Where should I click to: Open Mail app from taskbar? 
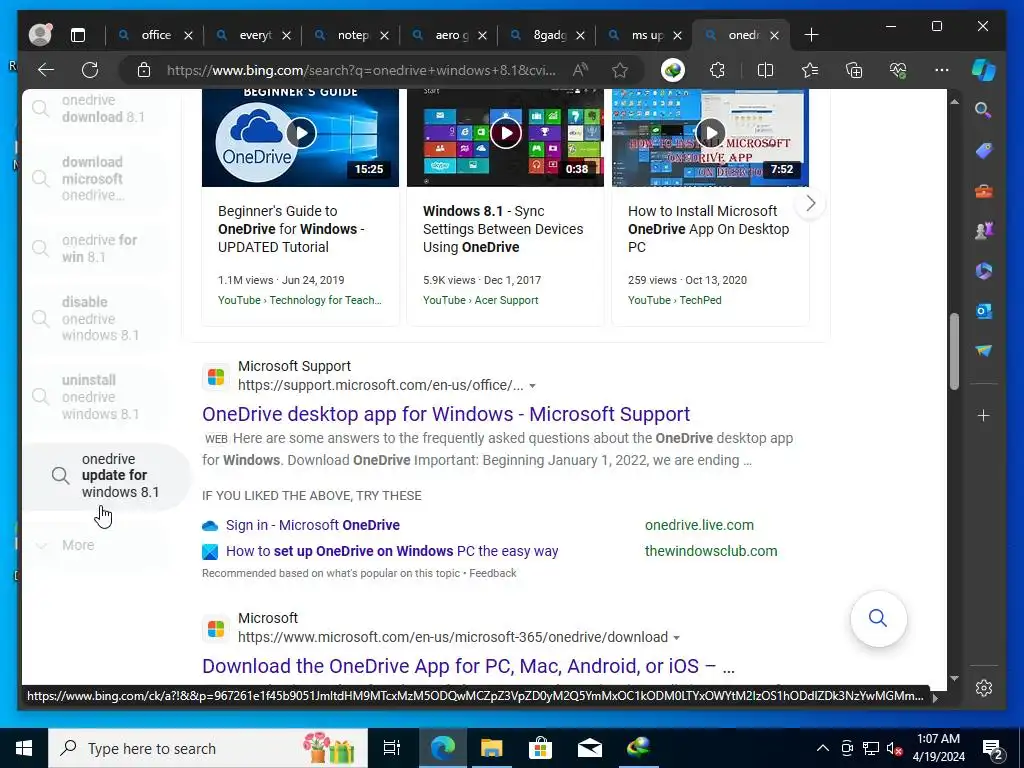click(x=590, y=748)
